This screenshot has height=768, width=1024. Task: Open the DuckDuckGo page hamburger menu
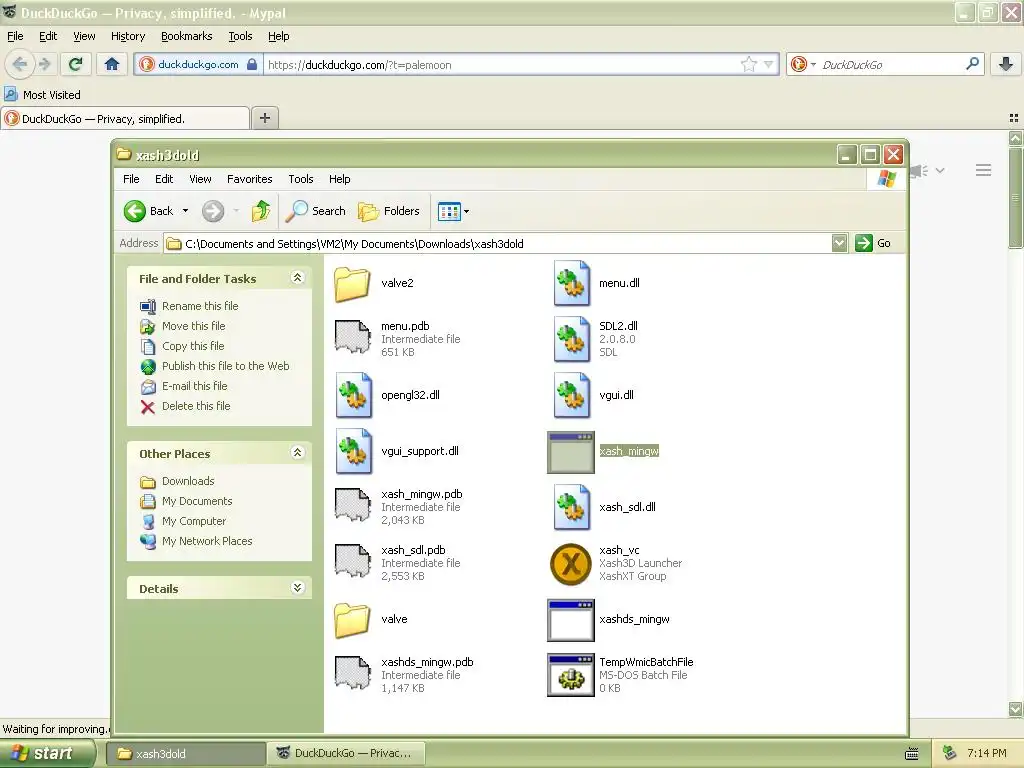coord(984,170)
